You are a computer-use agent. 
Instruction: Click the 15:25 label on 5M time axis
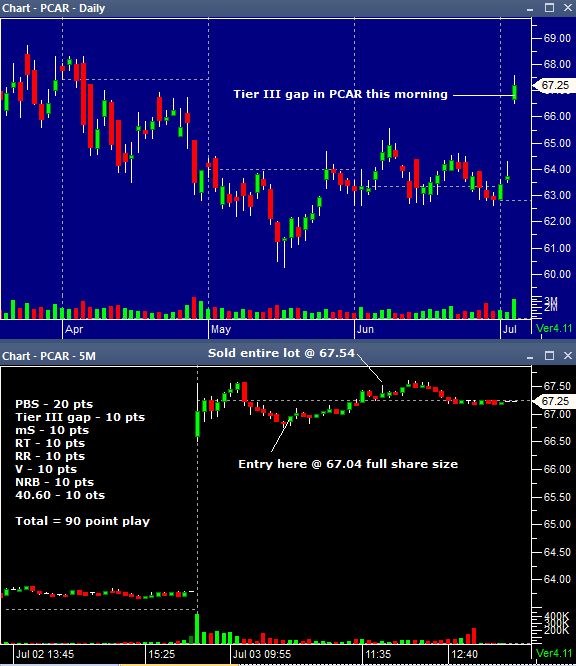click(x=162, y=654)
